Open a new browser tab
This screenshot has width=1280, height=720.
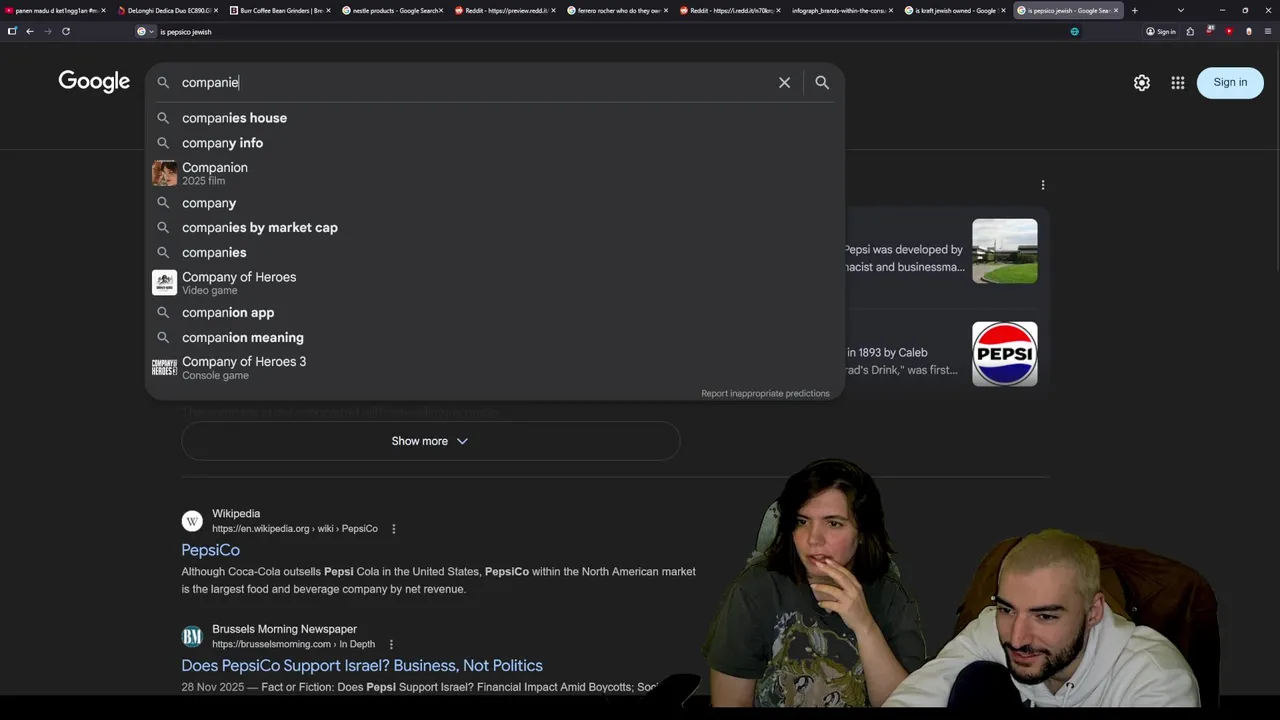coord(1134,10)
